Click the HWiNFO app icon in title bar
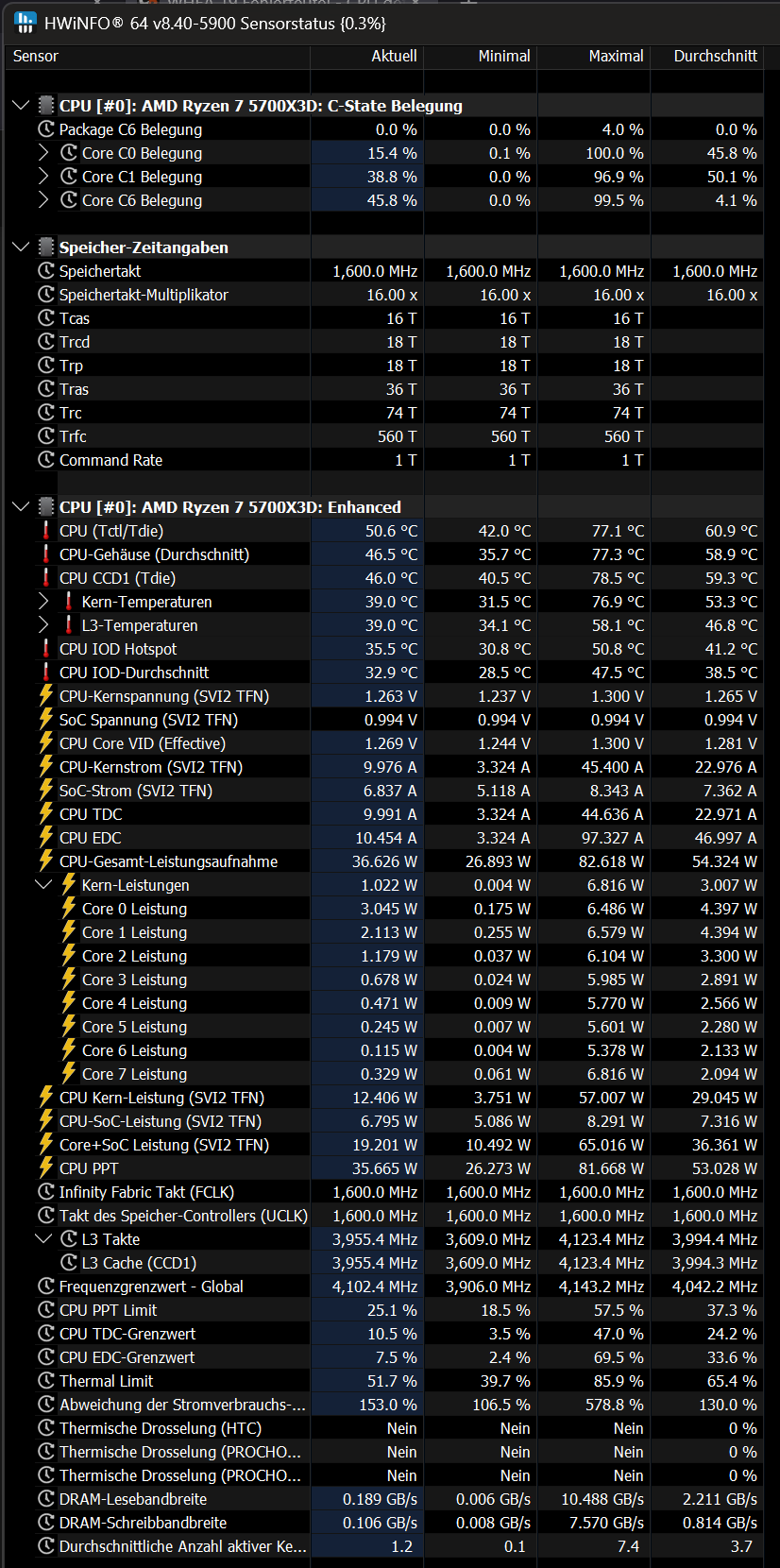This screenshot has height=1568, width=780. [x=25, y=23]
